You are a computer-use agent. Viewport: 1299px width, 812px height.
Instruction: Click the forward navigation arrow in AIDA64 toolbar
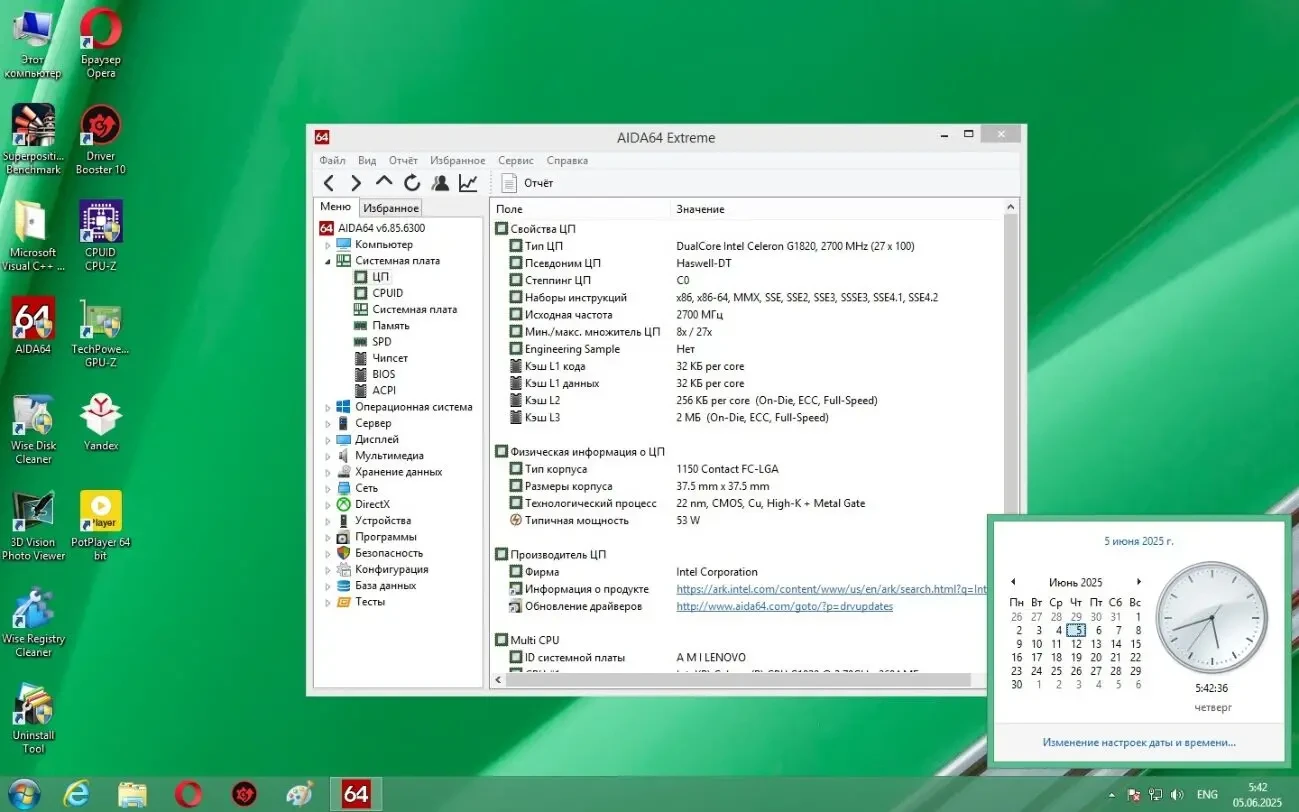point(356,182)
